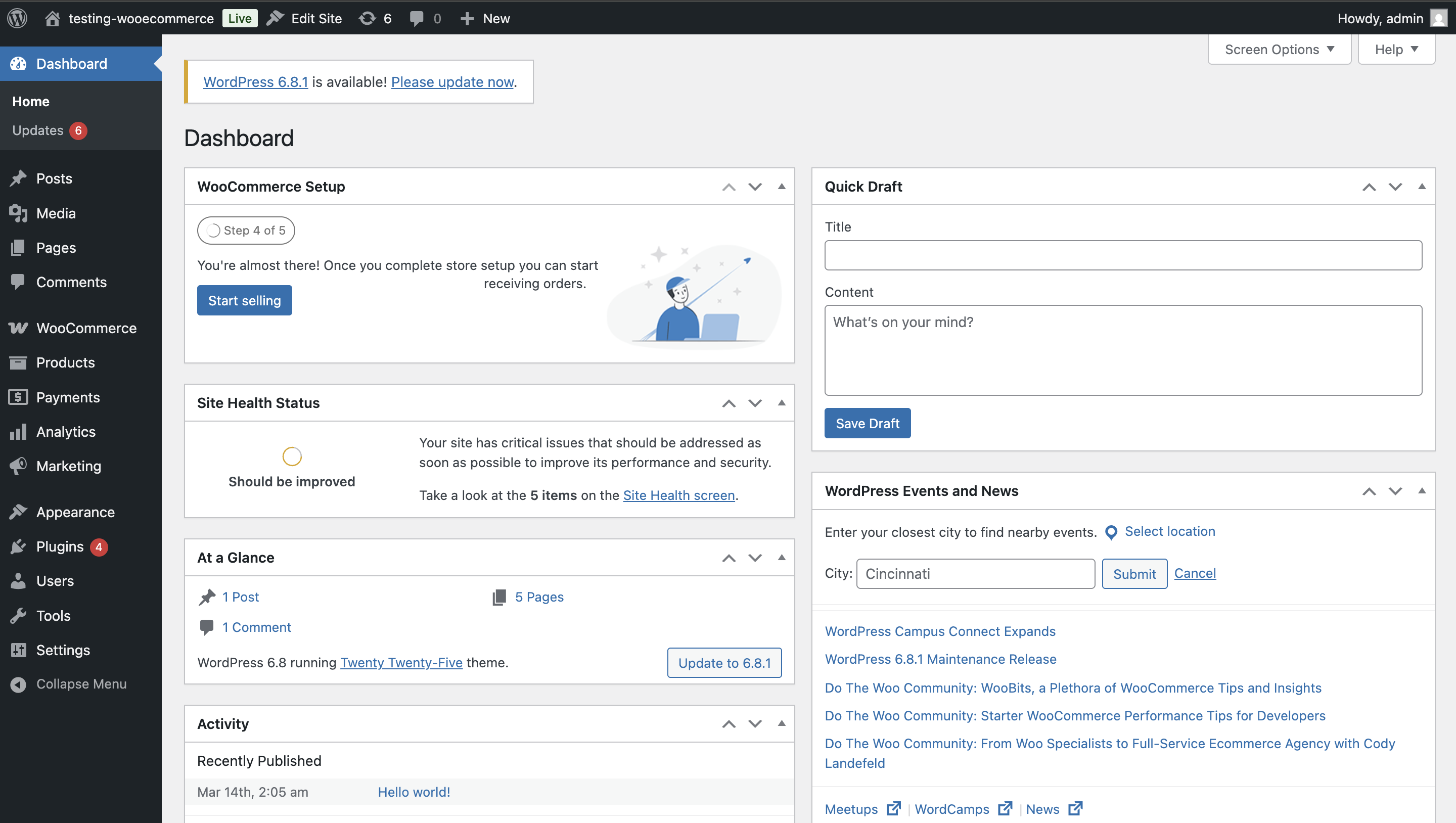This screenshot has width=1456, height=823.
Task: Click Please update now link
Action: click(452, 82)
